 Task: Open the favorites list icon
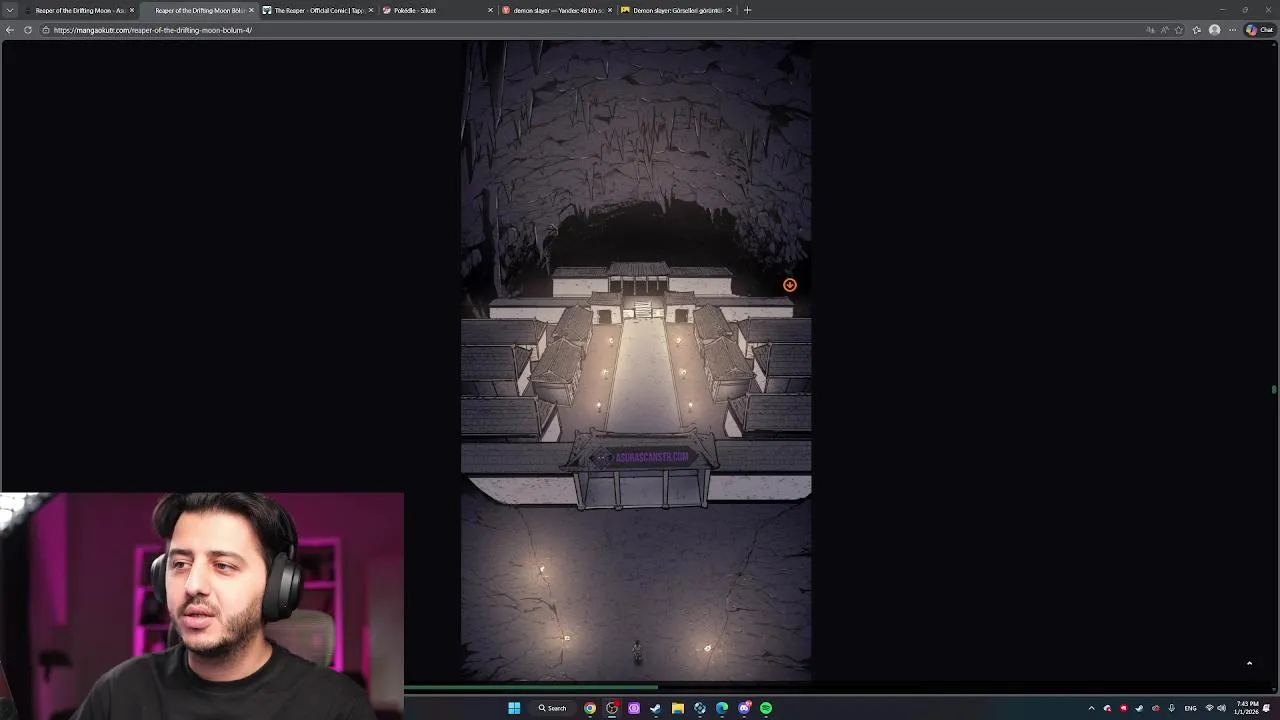pos(1197,30)
